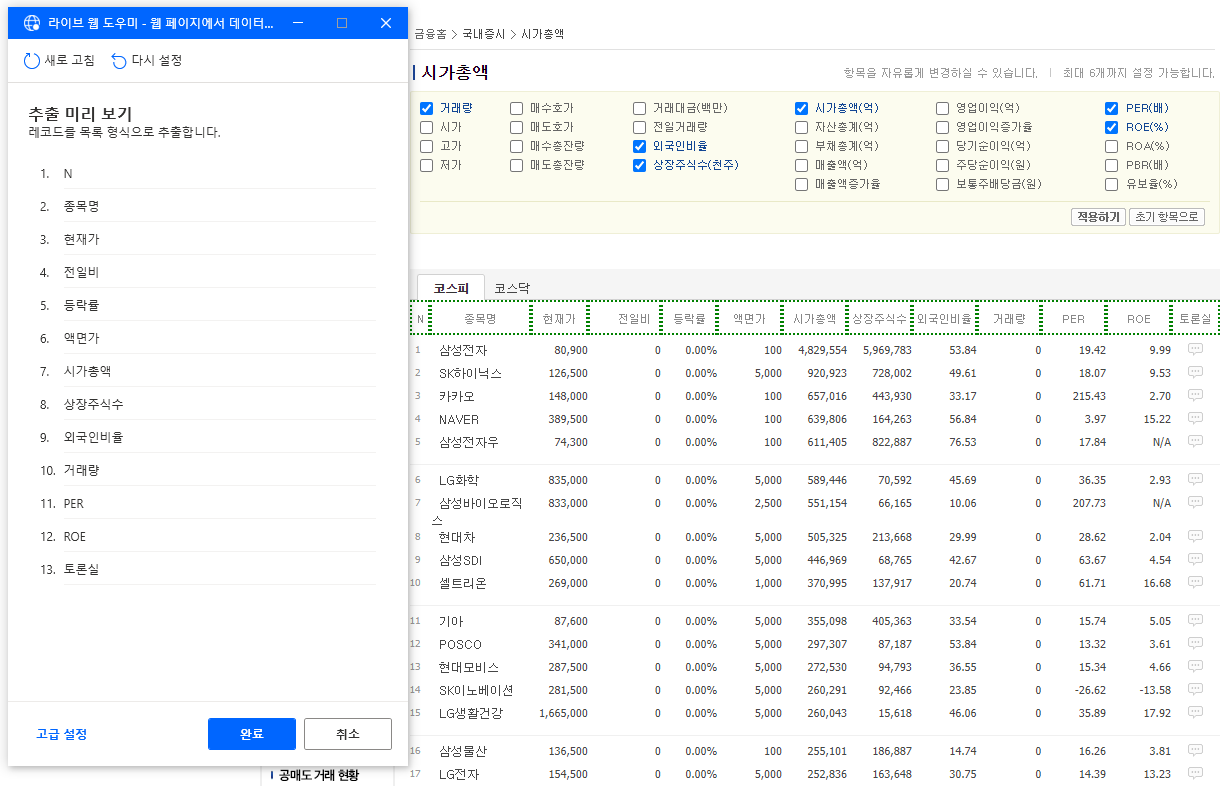Open discussion icon for LG화학 row
The height and width of the screenshot is (786, 1230).
(x=1195, y=480)
